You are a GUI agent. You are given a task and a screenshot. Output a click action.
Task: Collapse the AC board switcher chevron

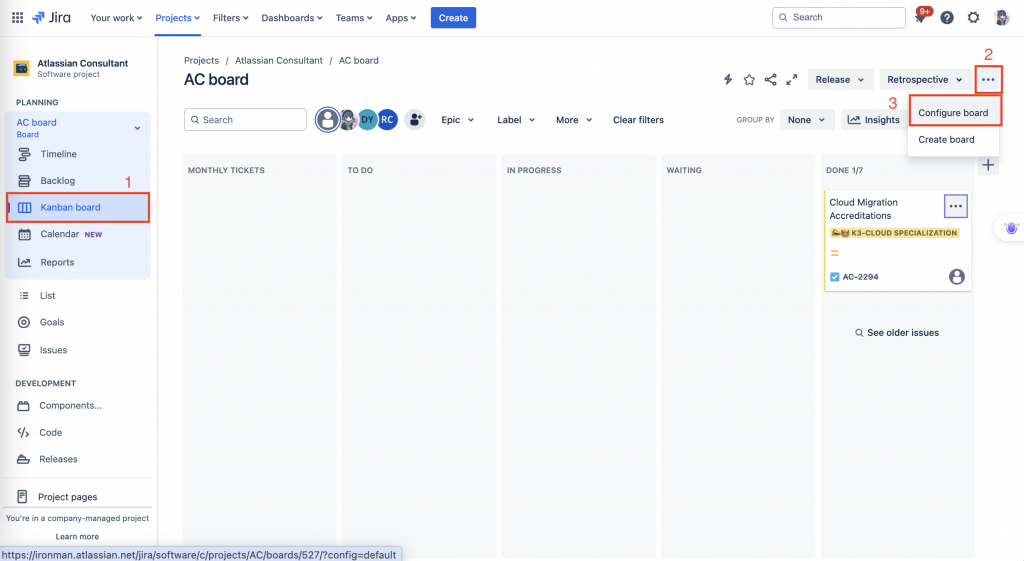tap(137, 128)
